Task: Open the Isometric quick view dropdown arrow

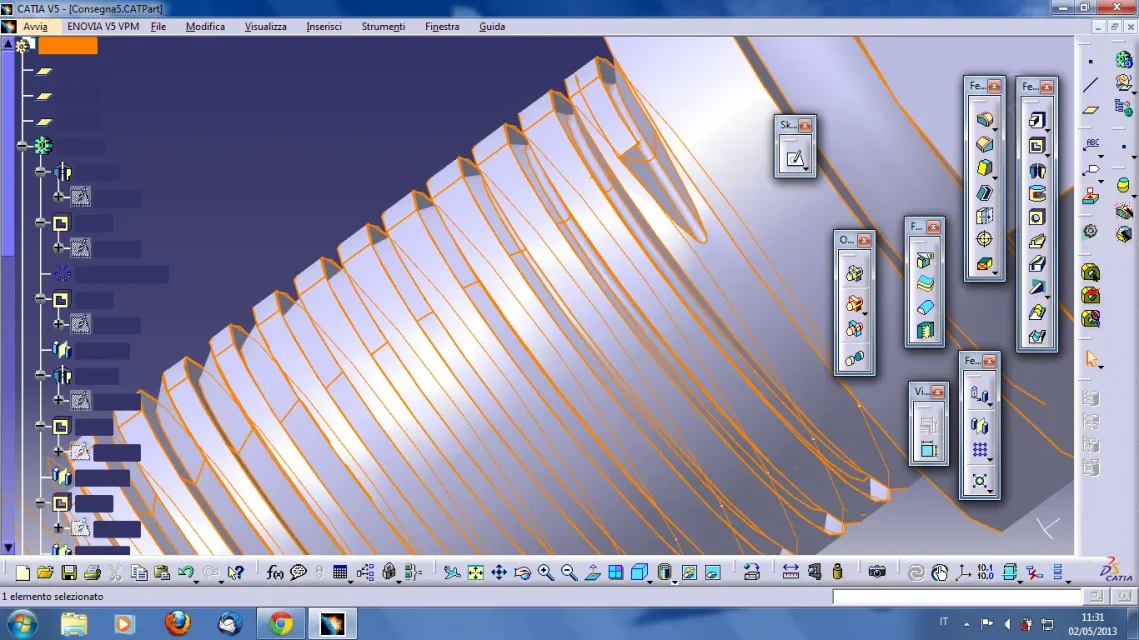Action: coord(648,582)
